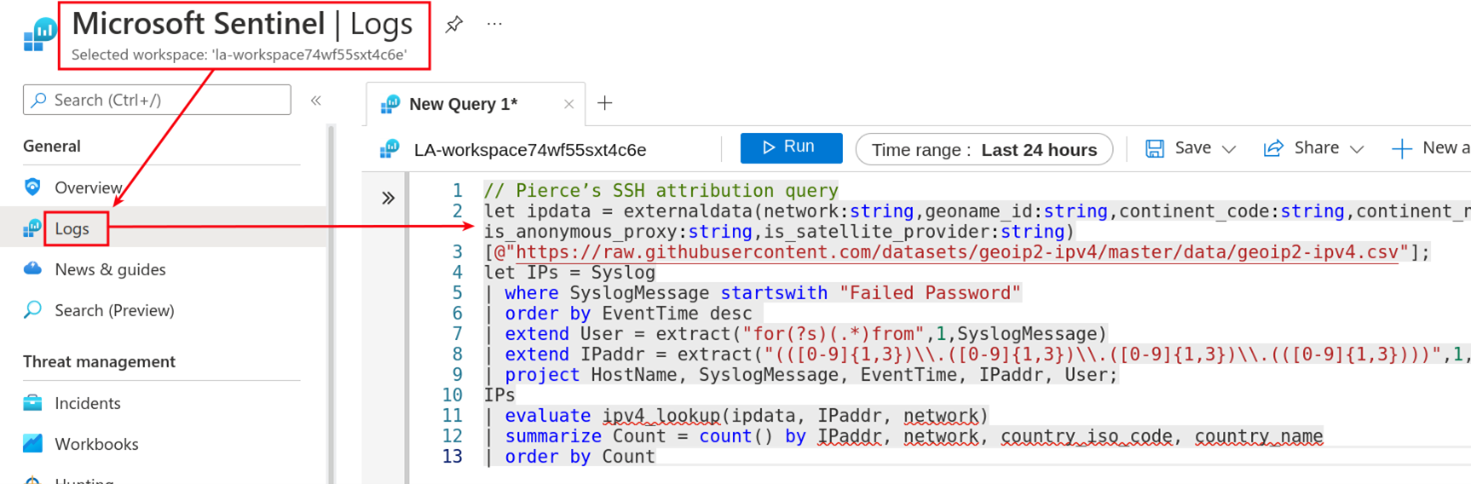Click the Microsoft Sentinel logo icon
The width and height of the screenshot is (1471, 484).
pyautogui.click(x=40, y=34)
